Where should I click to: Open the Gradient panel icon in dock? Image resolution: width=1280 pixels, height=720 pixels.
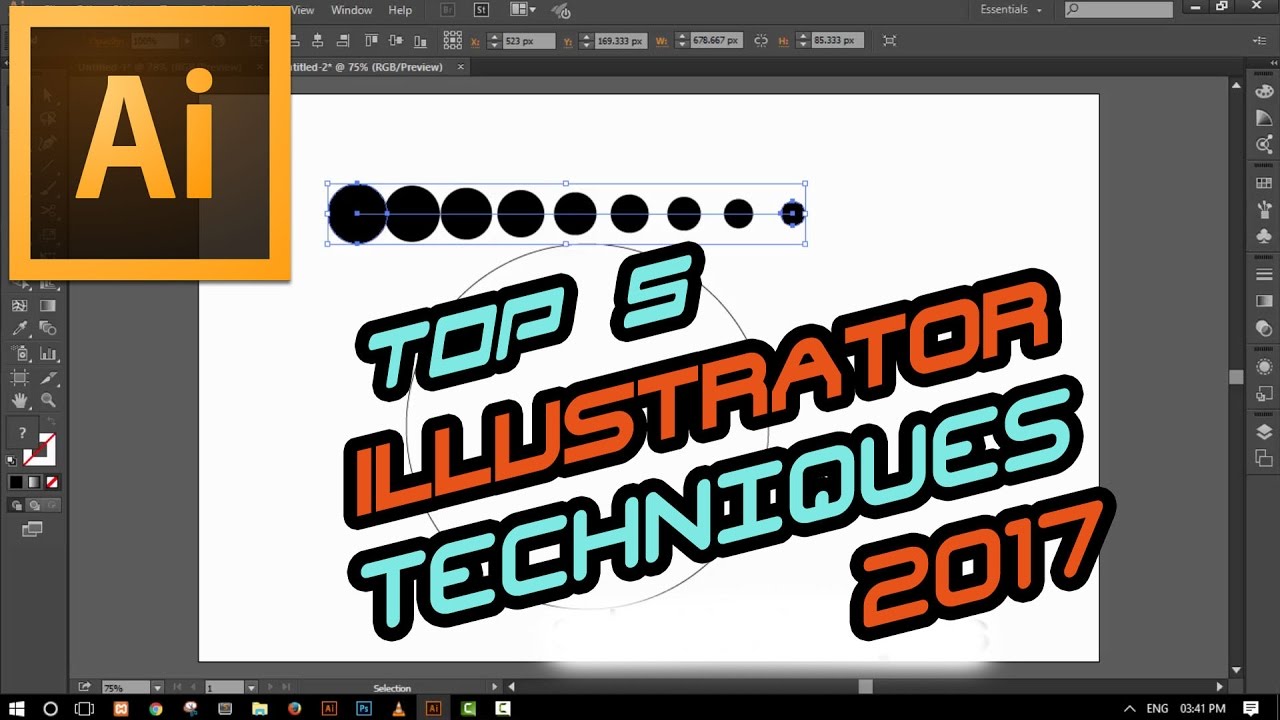pyautogui.click(x=1264, y=301)
